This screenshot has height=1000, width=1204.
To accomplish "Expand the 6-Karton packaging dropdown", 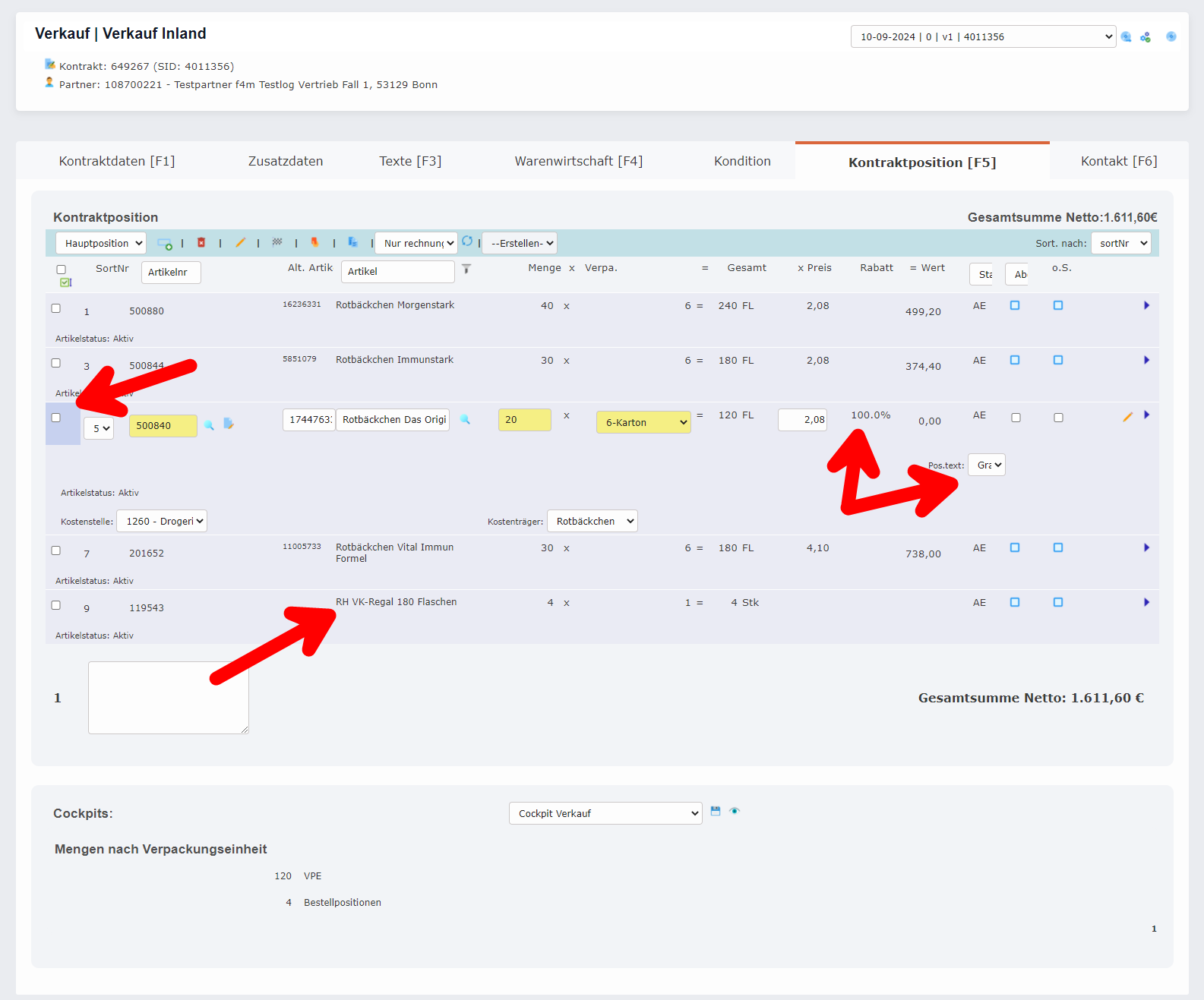I will tap(643, 423).
